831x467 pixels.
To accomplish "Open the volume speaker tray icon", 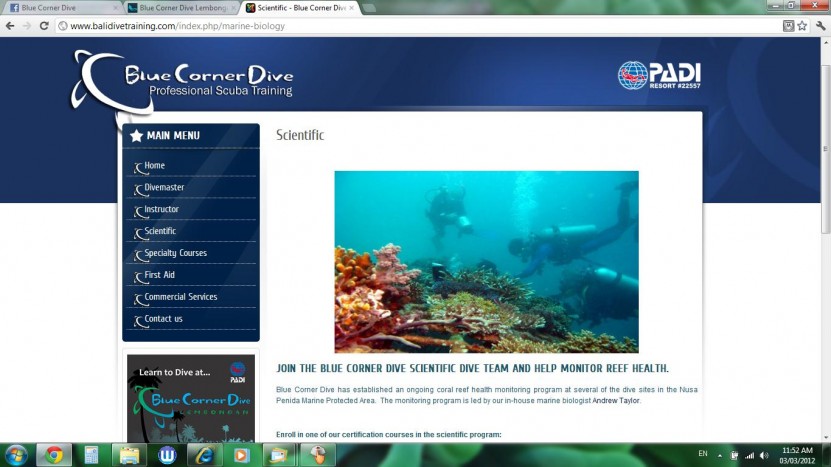I will 764,455.
